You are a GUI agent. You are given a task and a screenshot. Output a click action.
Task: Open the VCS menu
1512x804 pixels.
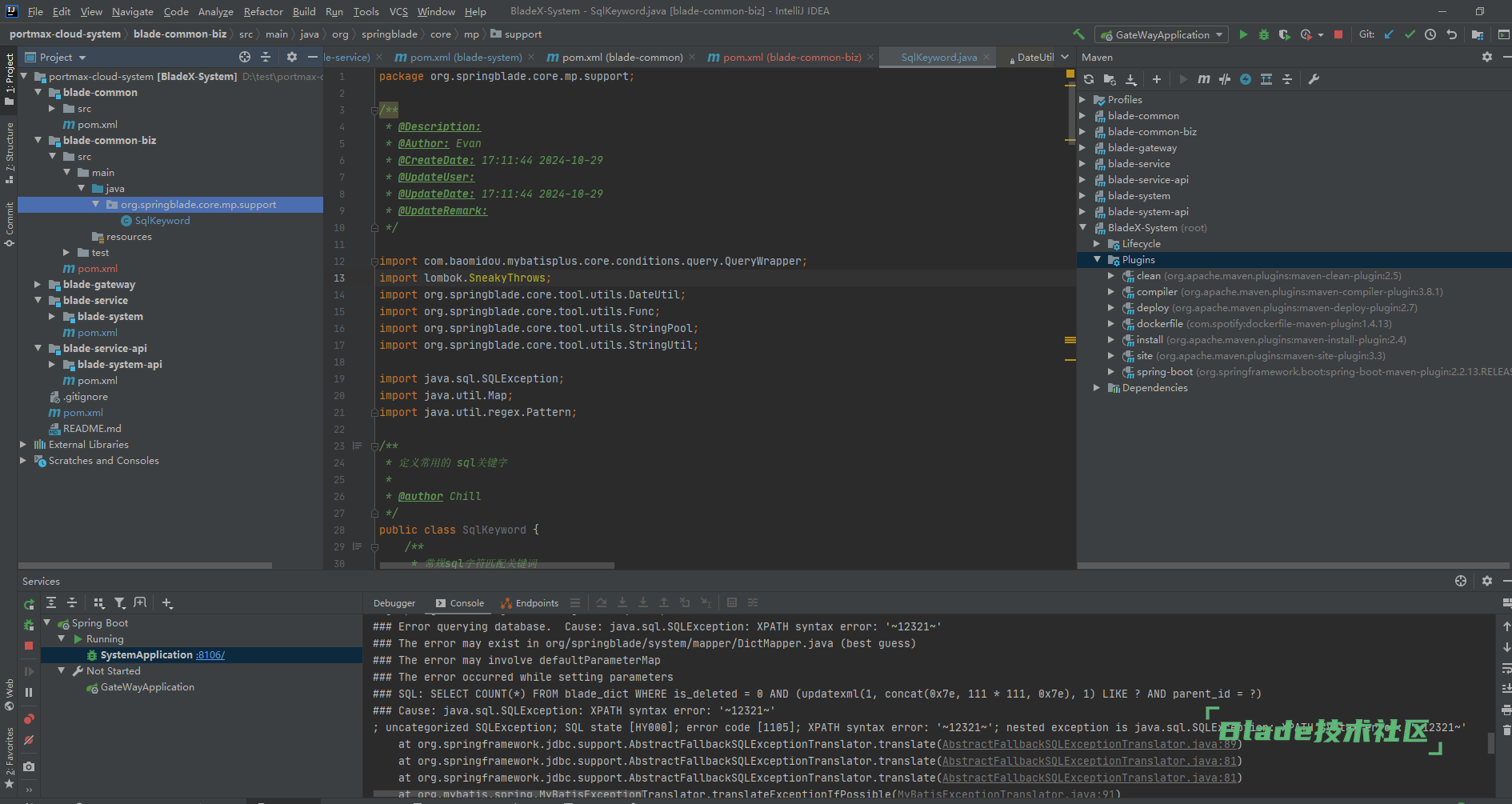point(398,11)
